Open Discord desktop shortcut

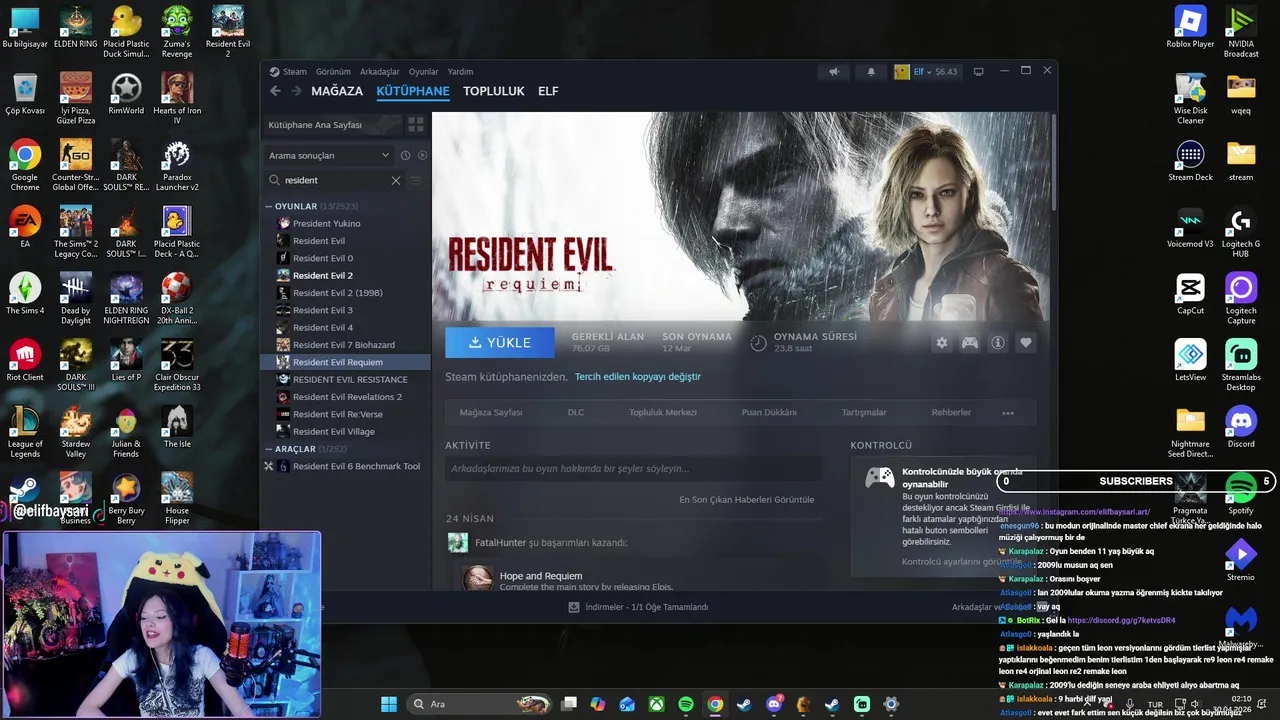pyautogui.click(x=1240, y=428)
